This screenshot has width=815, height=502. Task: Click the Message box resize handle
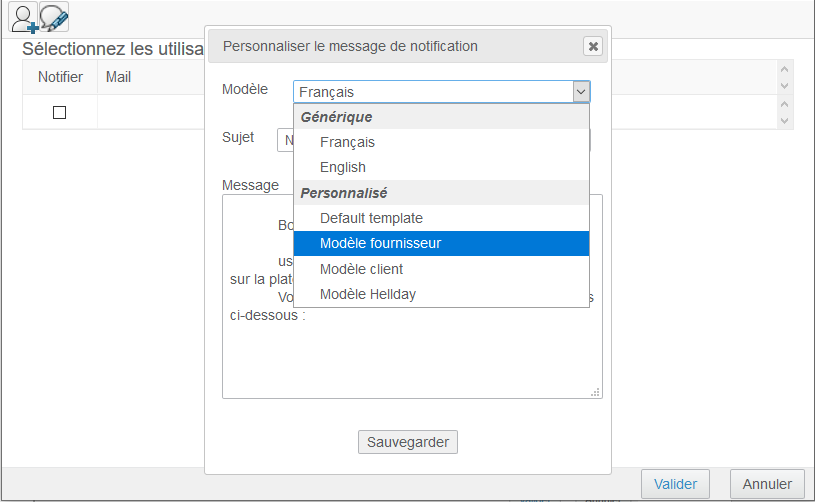click(595, 392)
